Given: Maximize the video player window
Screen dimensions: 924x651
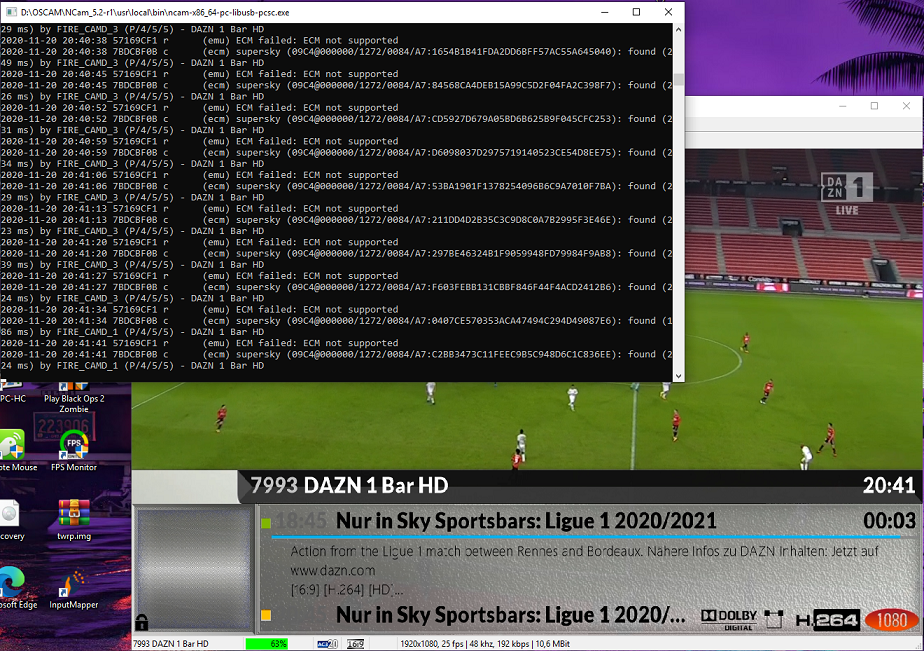Looking at the screenshot, I should click(x=874, y=106).
